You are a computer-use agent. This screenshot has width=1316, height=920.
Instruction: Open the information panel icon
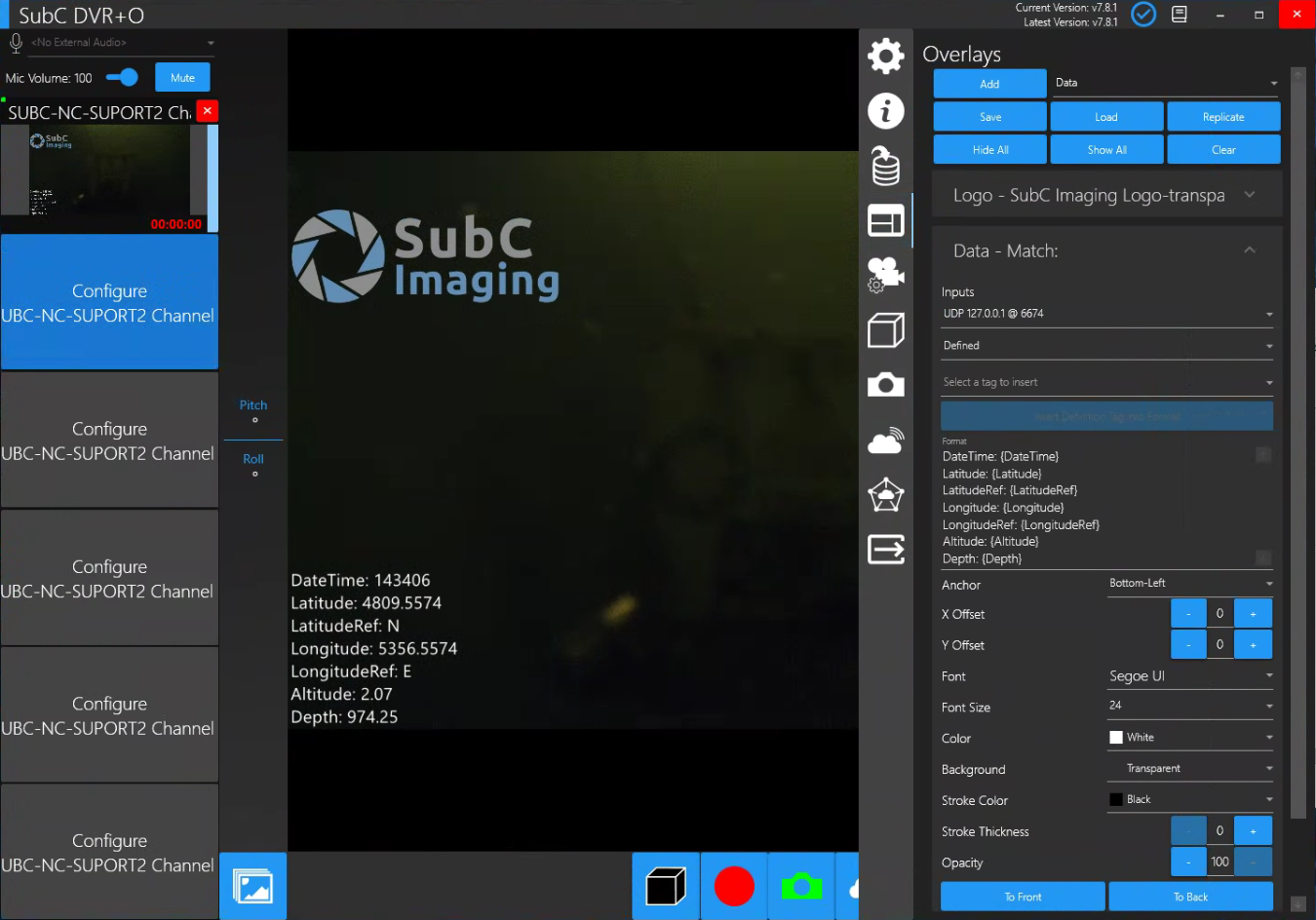click(x=885, y=111)
